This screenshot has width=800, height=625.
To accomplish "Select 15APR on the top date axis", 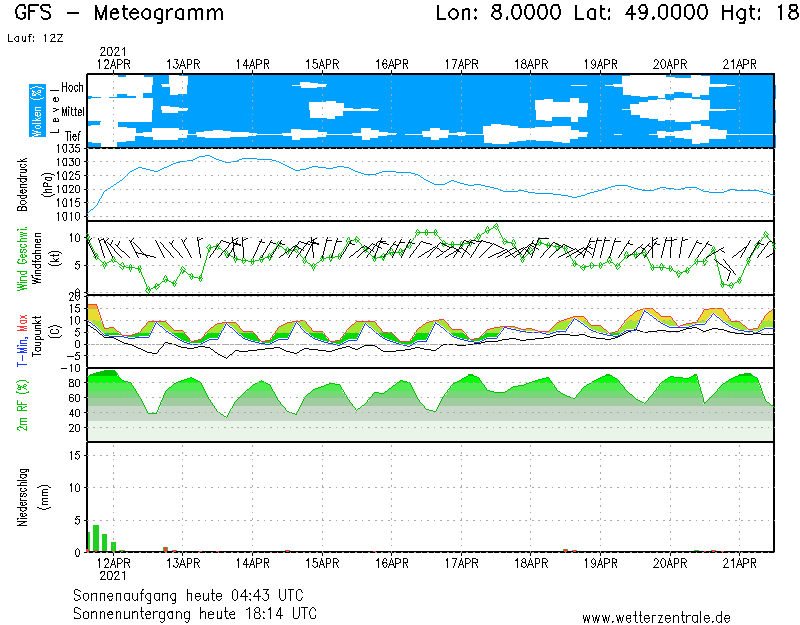I will click(323, 64).
